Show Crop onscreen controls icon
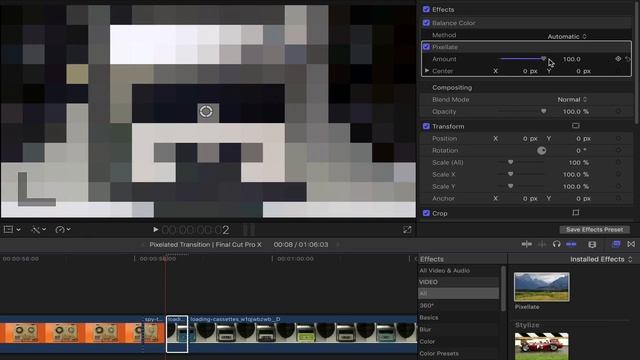 click(x=576, y=213)
